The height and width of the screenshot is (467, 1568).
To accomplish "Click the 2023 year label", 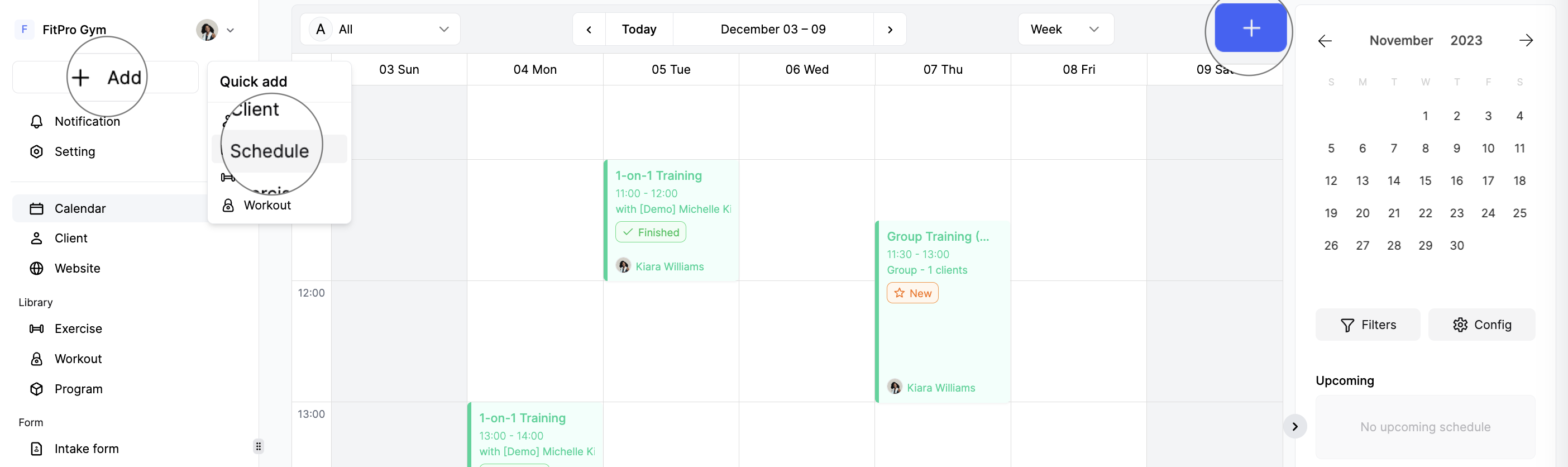I will coord(1466,41).
